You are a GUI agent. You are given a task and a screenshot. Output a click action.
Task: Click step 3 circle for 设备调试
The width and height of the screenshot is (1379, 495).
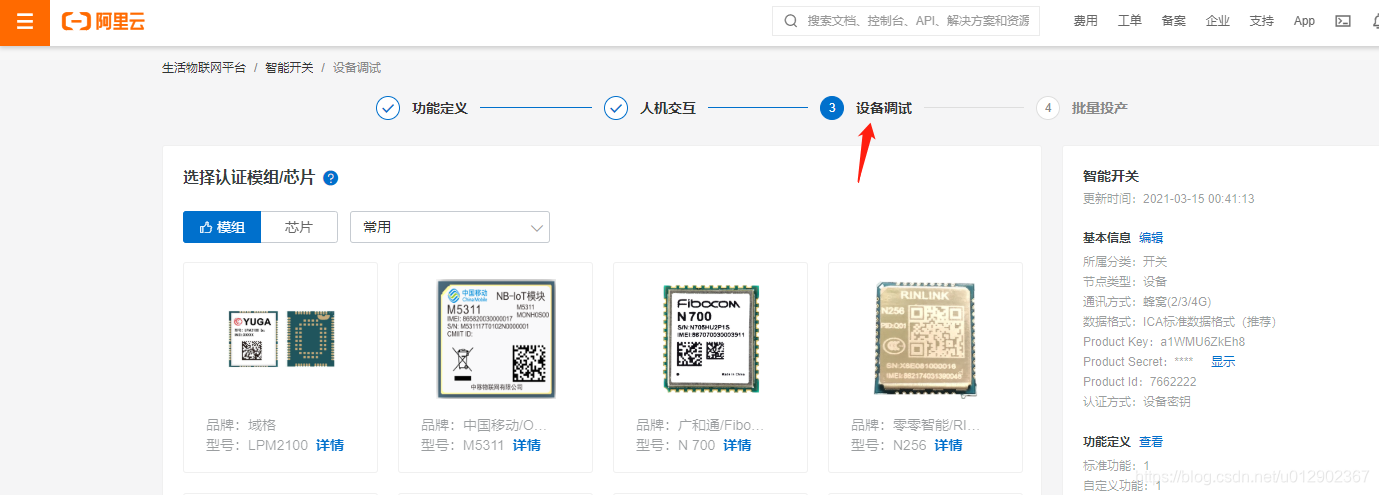(x=832, y=108)
